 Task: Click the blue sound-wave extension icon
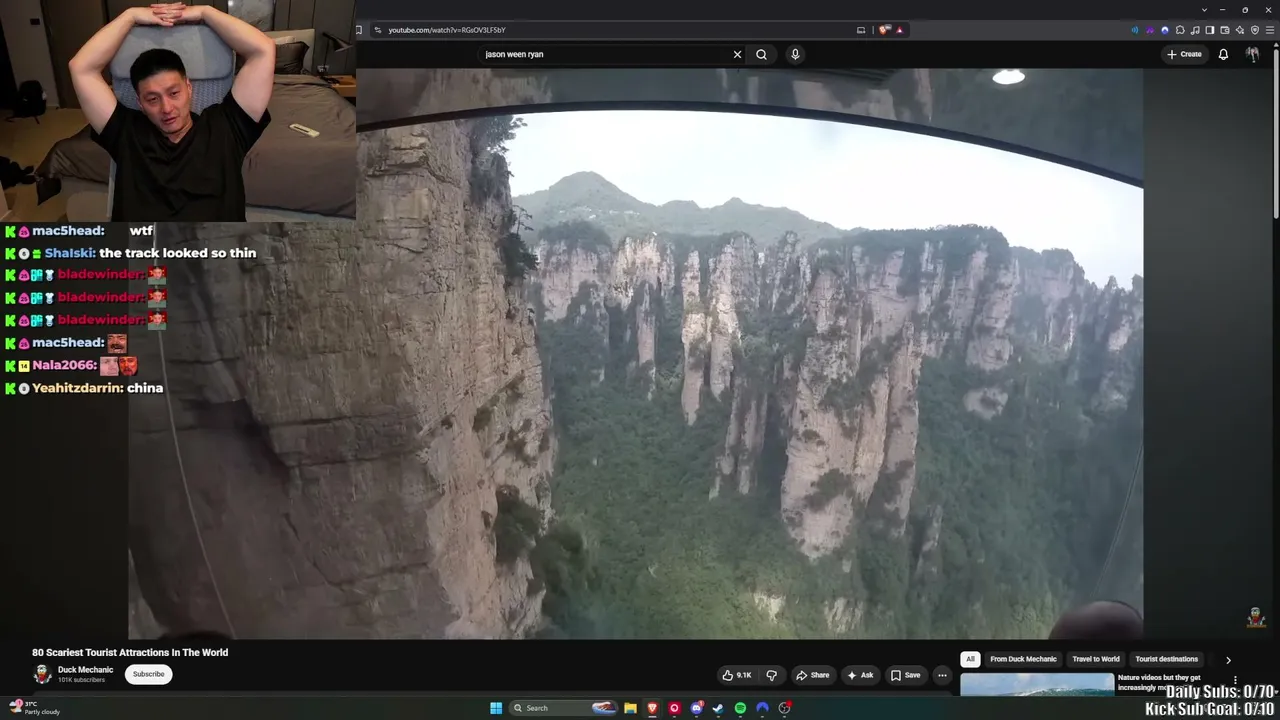click(1134, 30)
